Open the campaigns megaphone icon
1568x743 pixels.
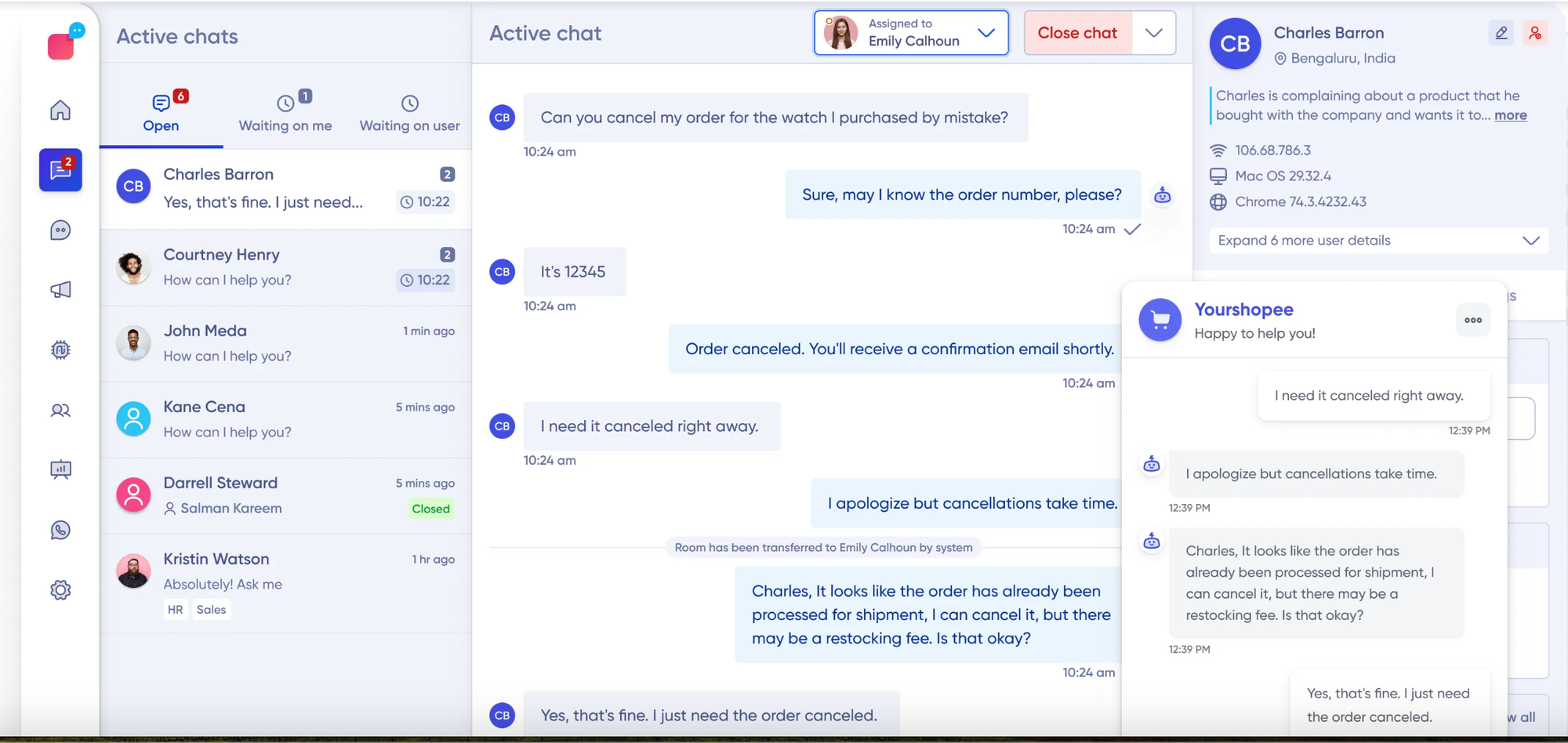pyautogui.click(x=60, y=289)
